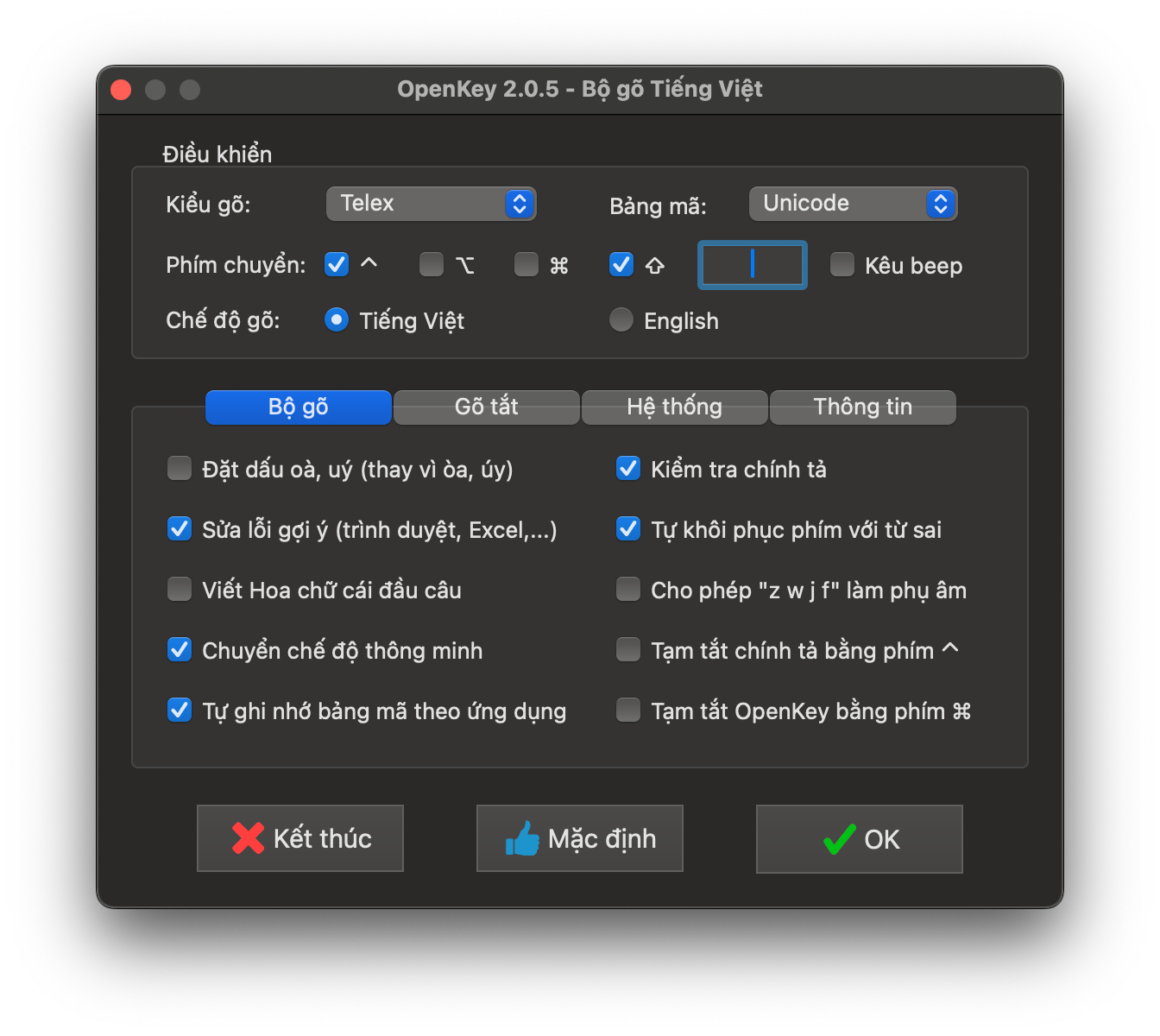Image resolution: width=1160 pixels, height=1036 pixels.
Task: Click the red X Kết thúc button
Action: click(300, 838)
